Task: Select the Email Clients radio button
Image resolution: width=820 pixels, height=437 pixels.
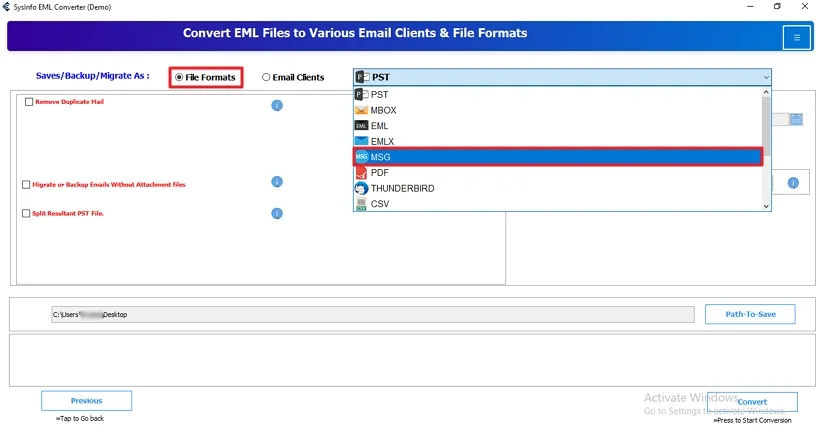Action: tap(266, 77)
